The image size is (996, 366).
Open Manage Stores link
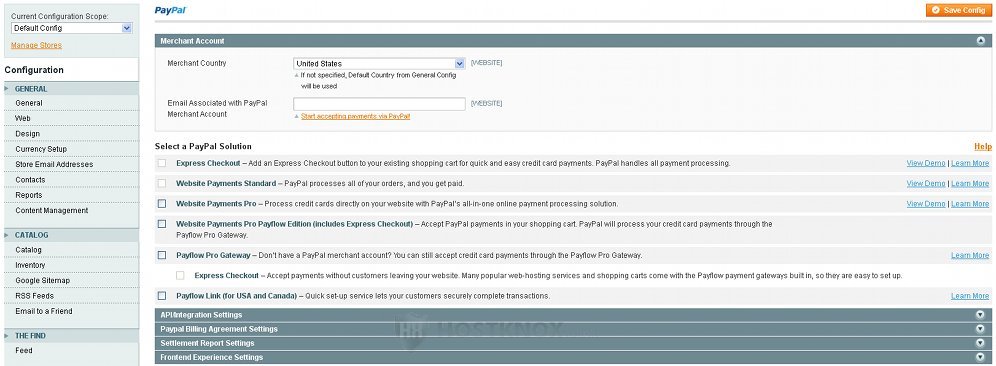[36, 45]
